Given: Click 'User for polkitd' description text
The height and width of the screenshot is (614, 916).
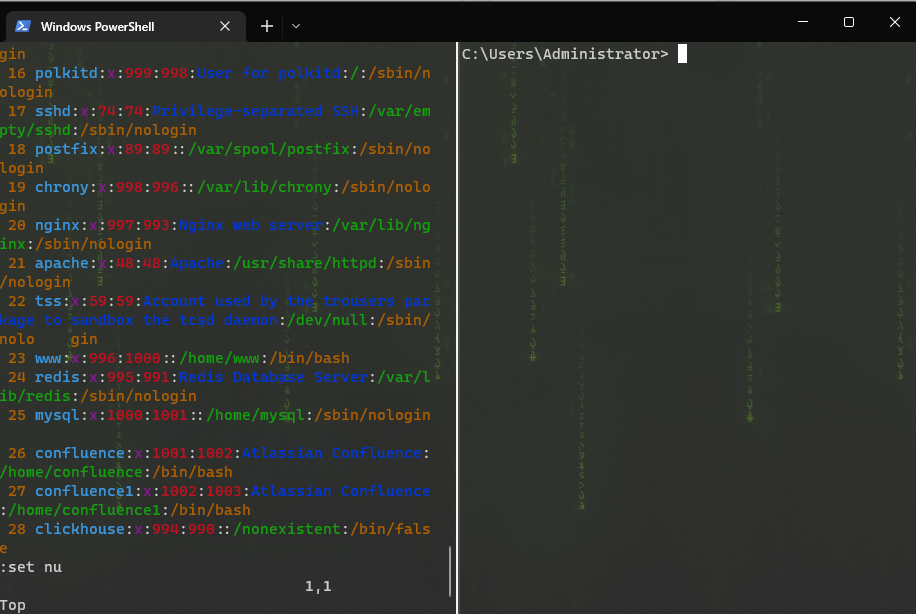Looking at the screenshot, I should point(269,74).
